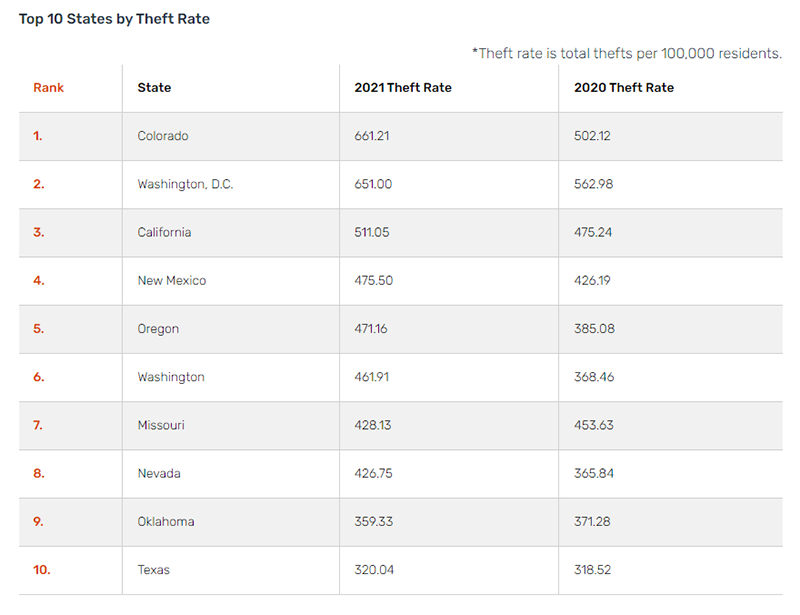Click the theft rate footnote text

[x=627, y=54]
